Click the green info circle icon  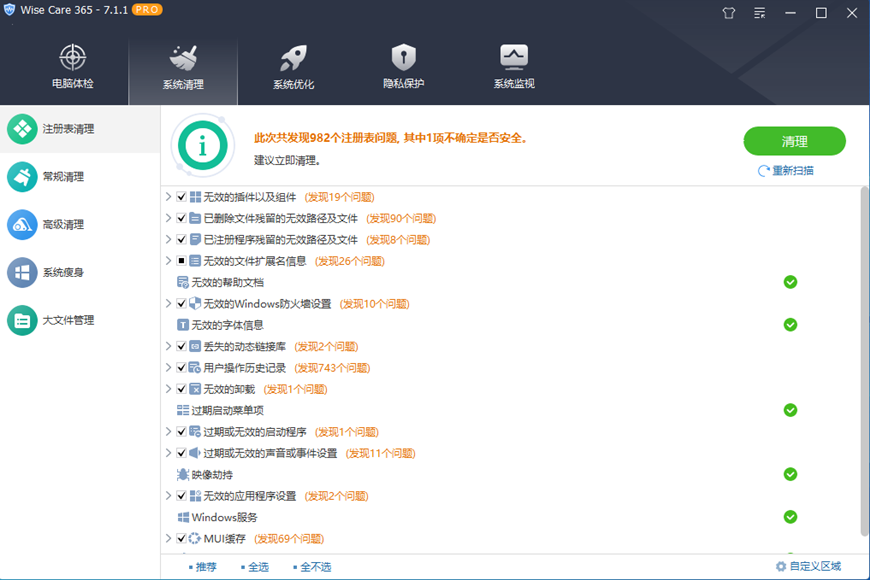203,145
